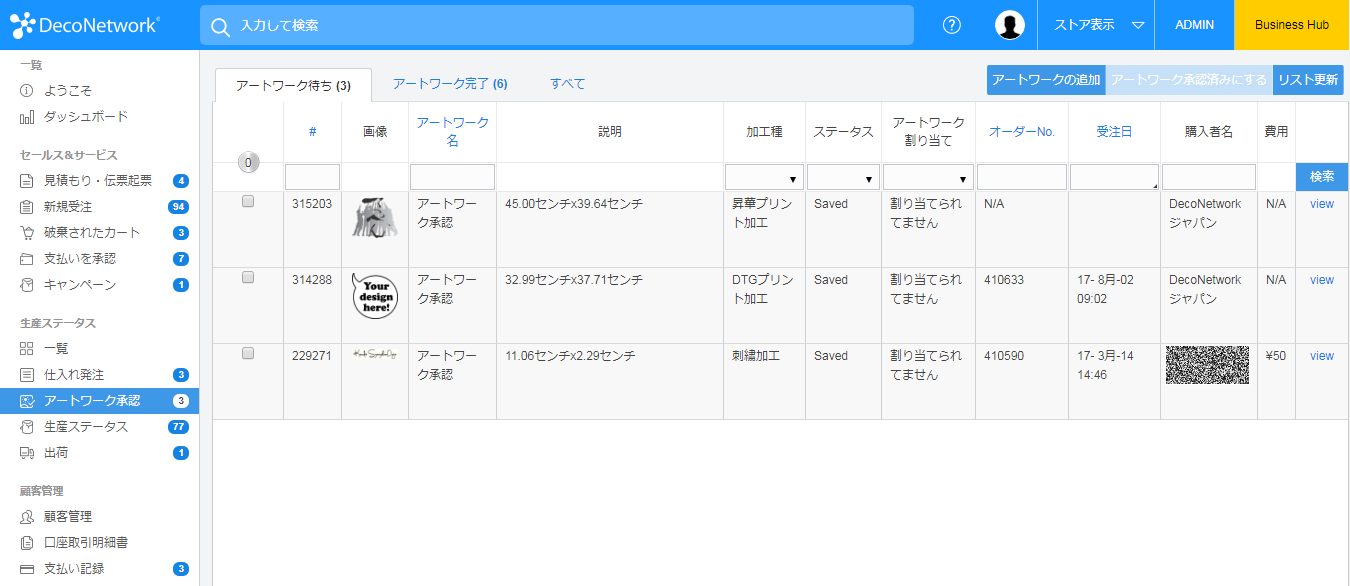The image size is (1350, 586).
Task: Tick the checkbox for artwork 314288
Action: [x=248, y=278]
